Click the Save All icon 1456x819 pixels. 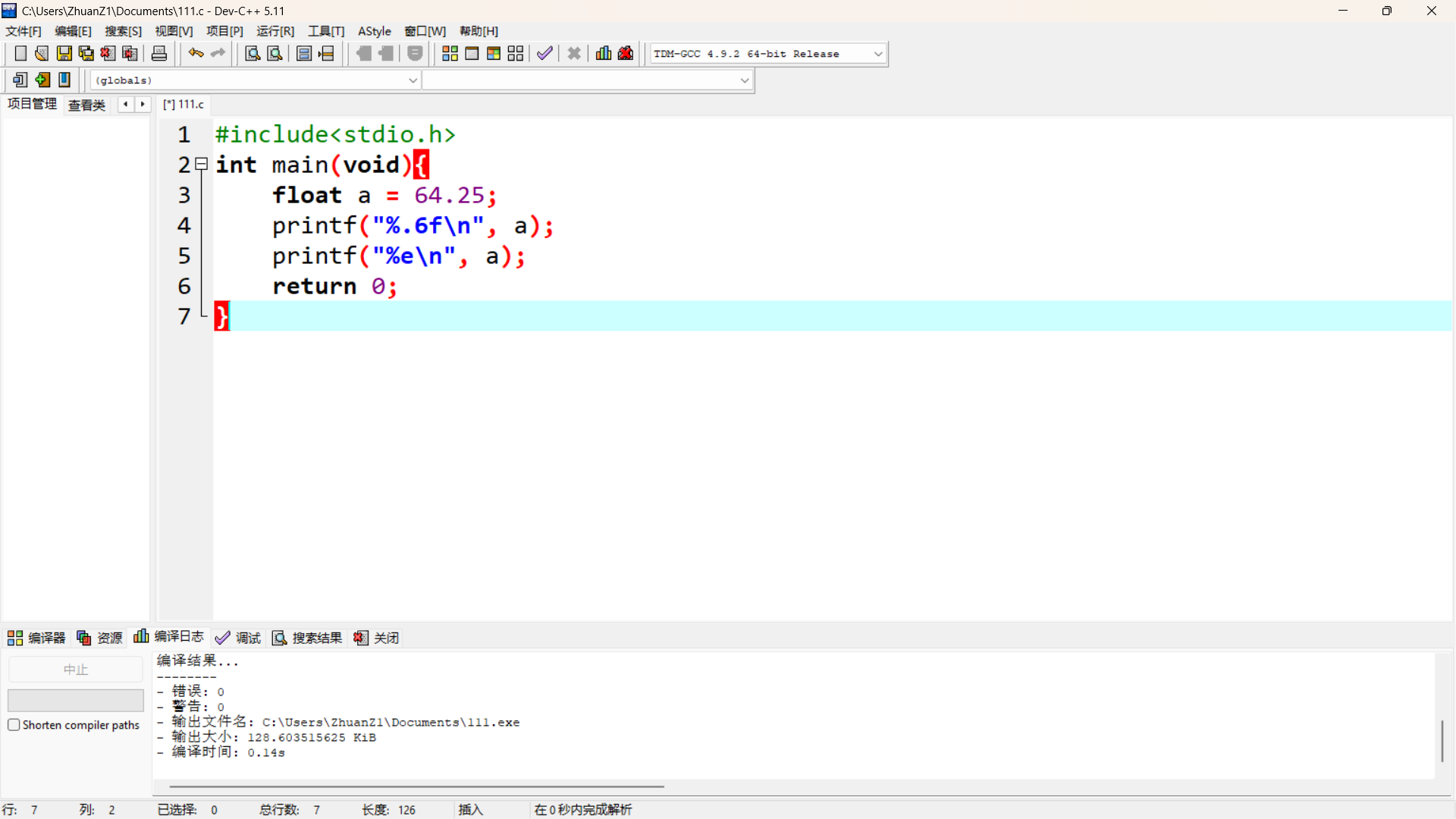pos(86,53)
